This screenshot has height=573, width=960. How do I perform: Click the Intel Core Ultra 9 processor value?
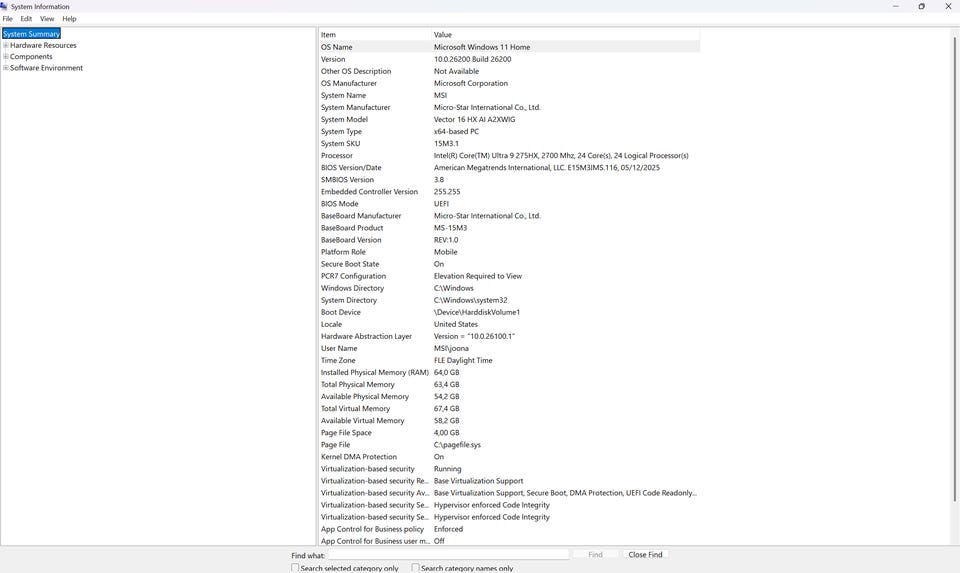click(561, 155)
